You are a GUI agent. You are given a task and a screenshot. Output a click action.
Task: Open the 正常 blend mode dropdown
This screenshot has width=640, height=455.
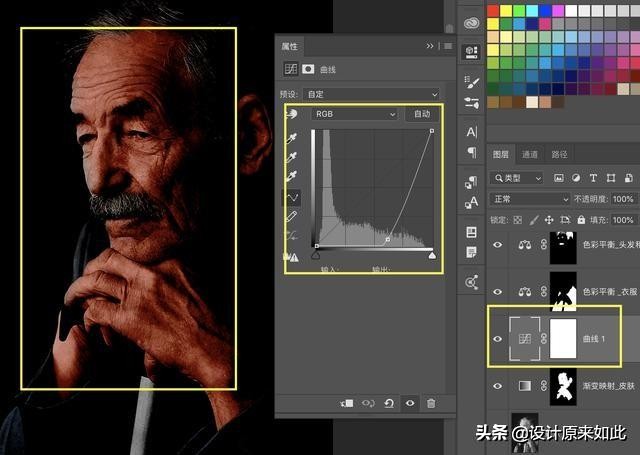click(530, 199)
